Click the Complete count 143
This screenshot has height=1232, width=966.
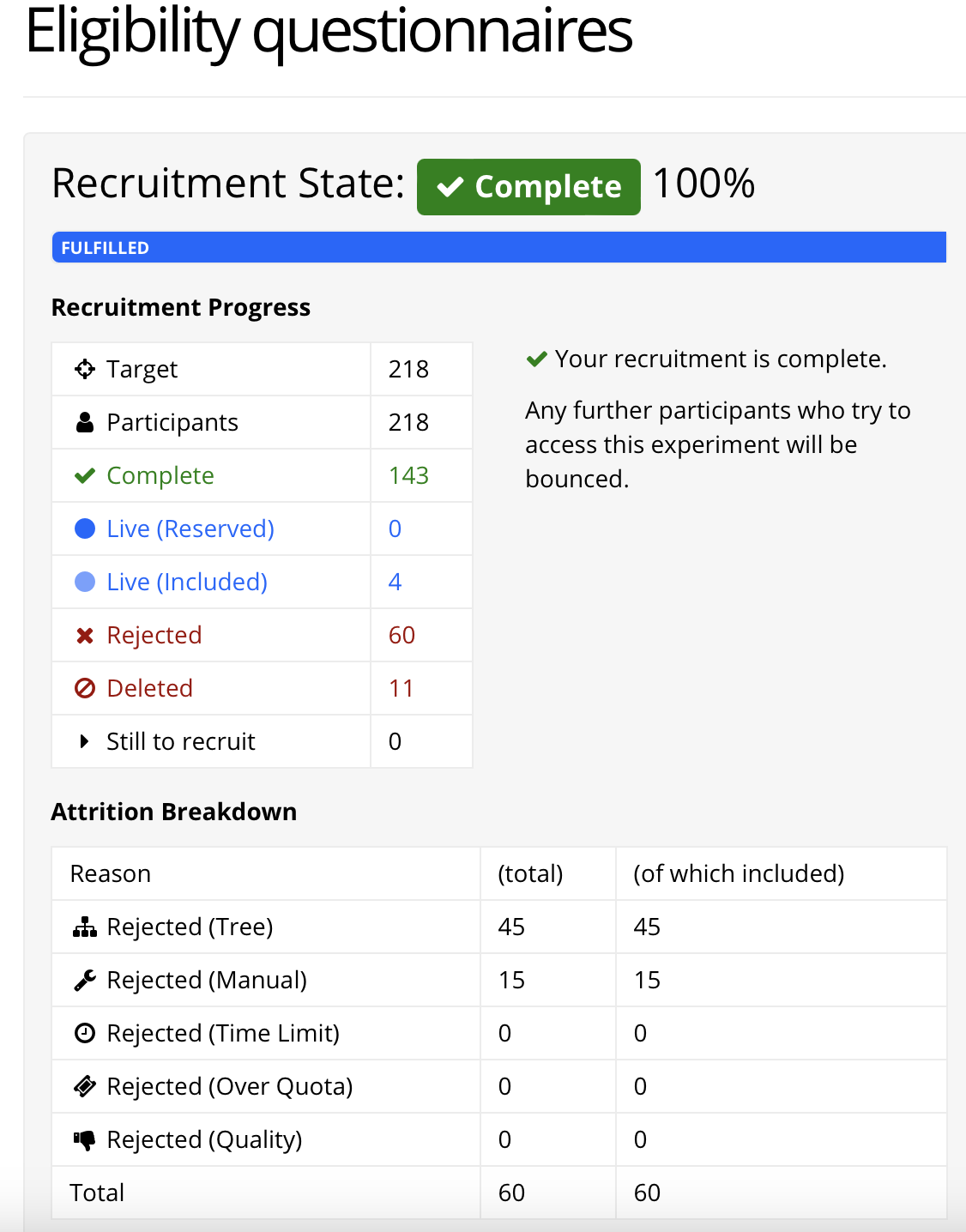coord(408,475)
